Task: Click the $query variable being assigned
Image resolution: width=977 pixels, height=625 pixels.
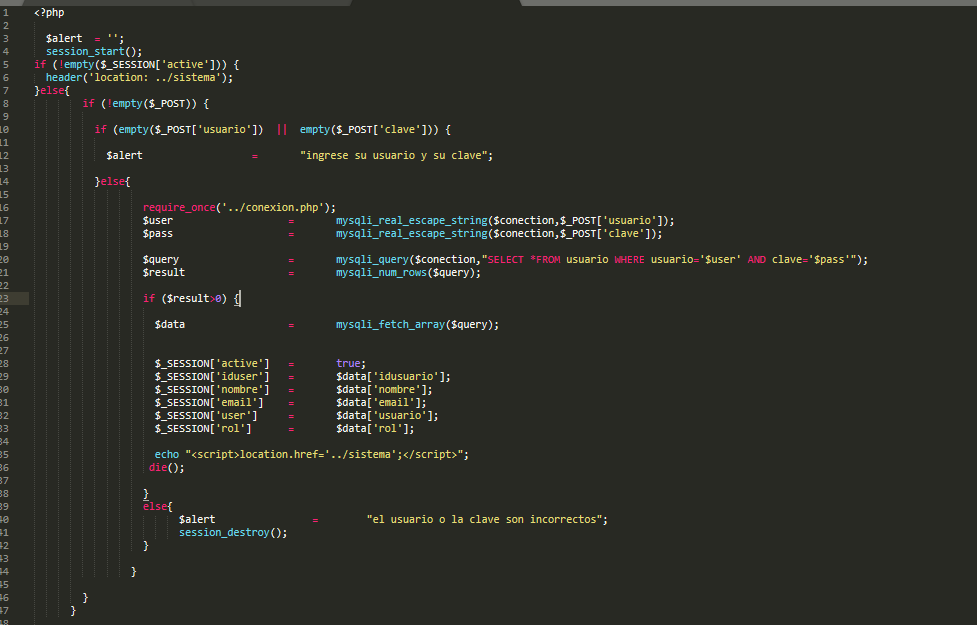Action: coord(161,260)
